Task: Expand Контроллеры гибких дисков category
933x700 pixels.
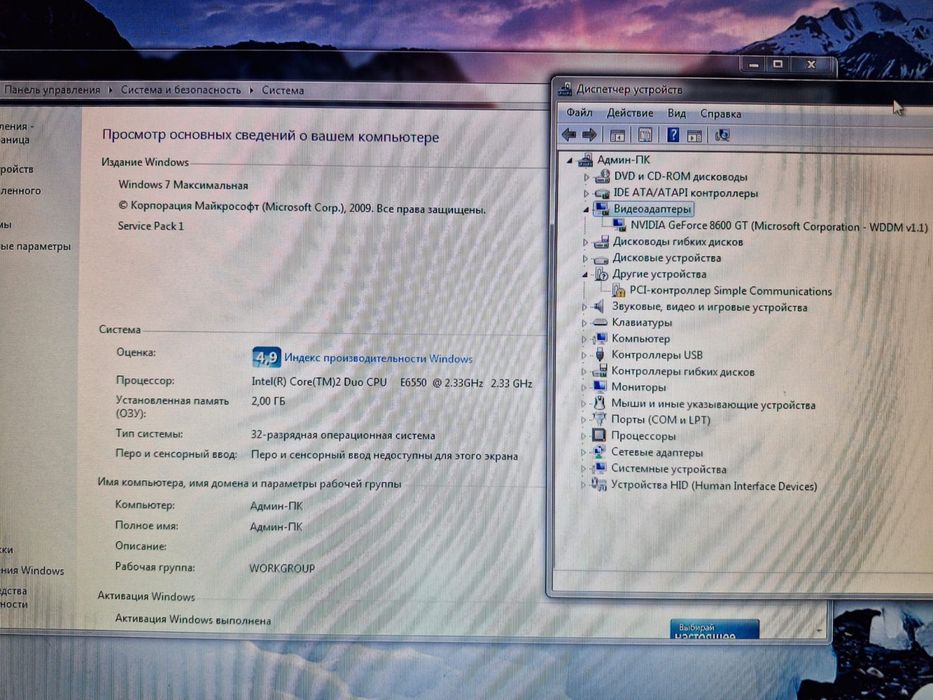Action: coord(585,371)
